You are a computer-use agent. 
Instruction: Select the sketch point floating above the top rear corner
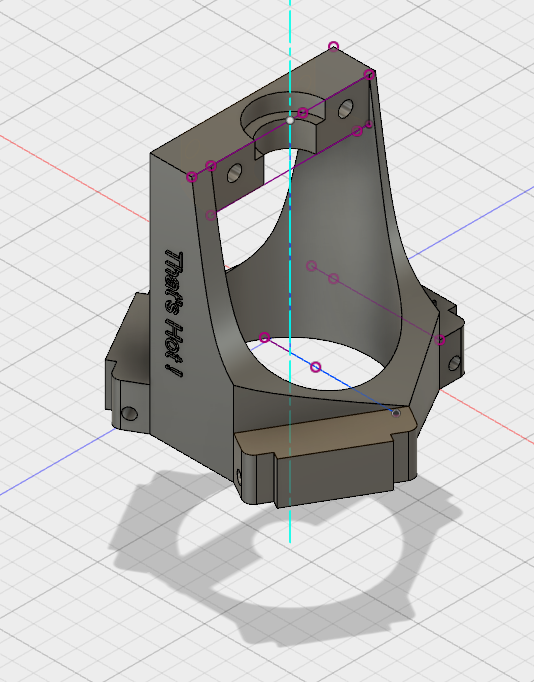[x=333, y=46]
